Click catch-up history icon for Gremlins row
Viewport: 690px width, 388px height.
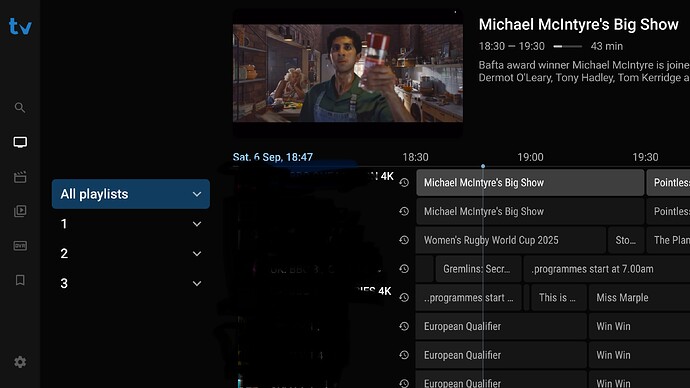coord(404,269)
